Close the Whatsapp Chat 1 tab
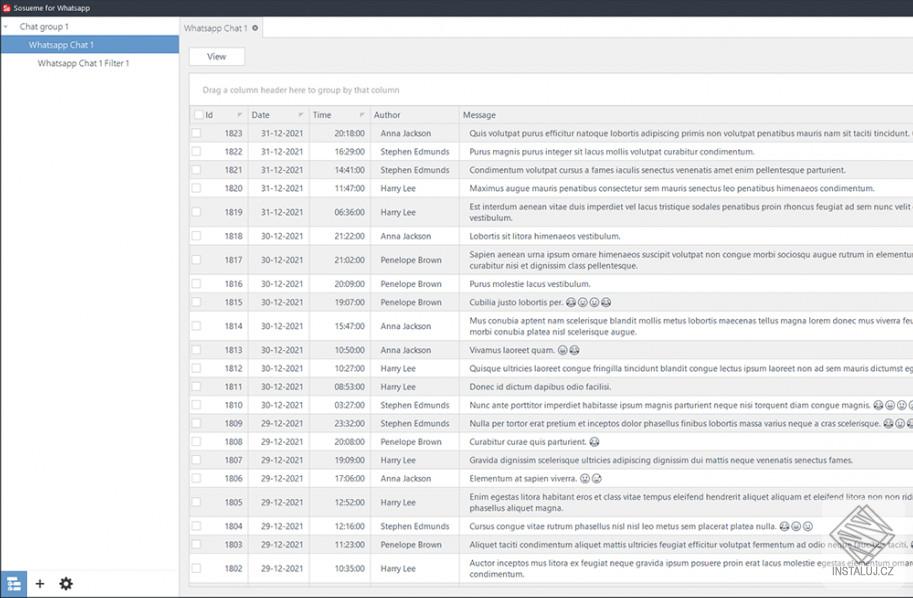 point(255,28)
